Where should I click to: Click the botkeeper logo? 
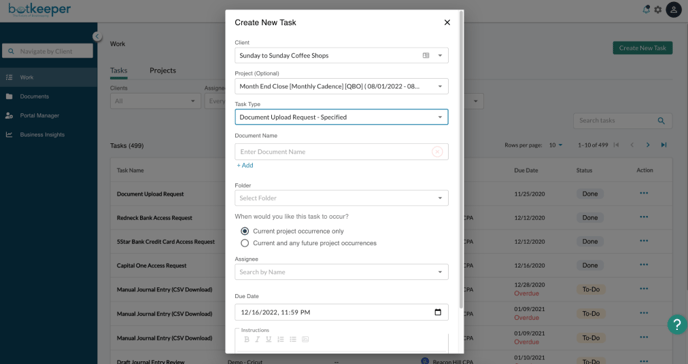tap(39, 10)
